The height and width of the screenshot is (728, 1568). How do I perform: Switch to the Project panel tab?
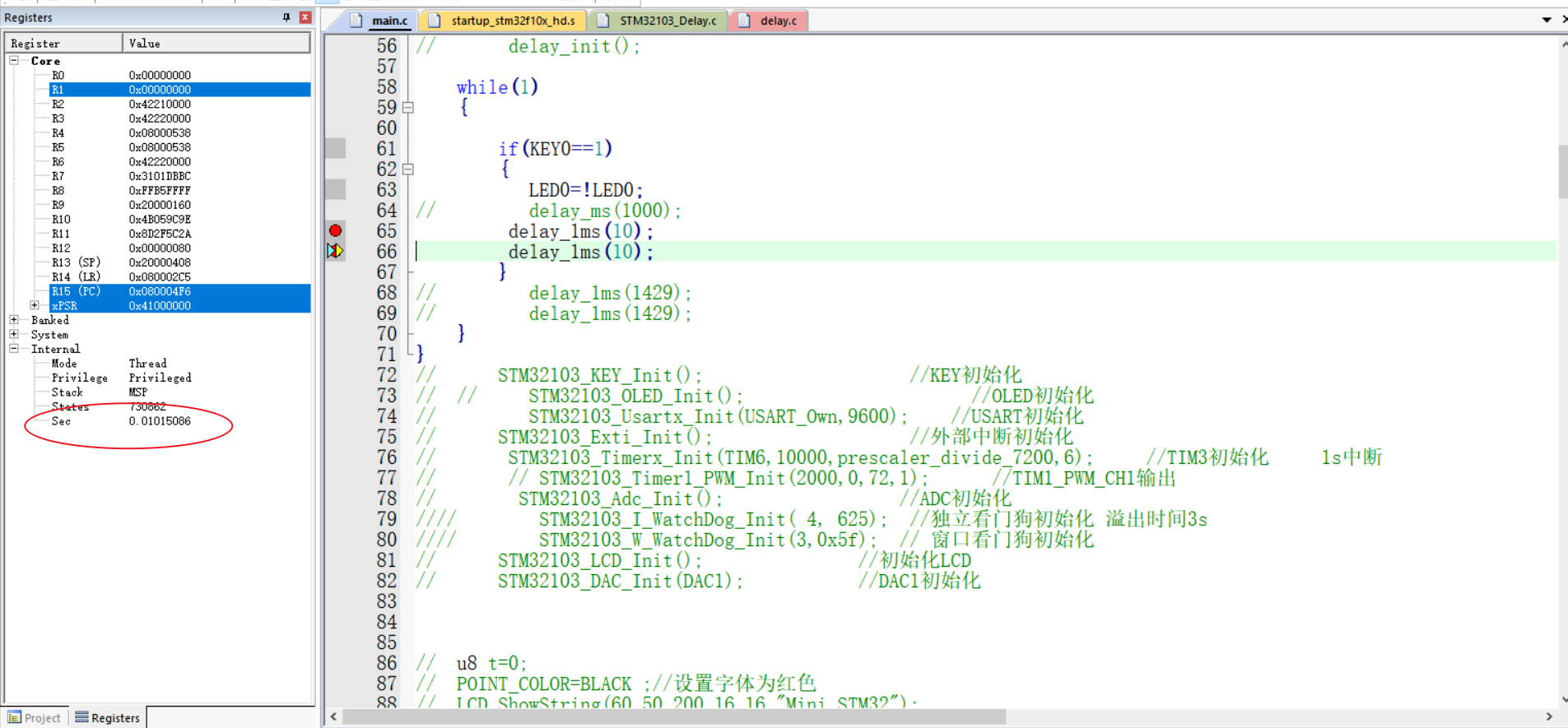tap(35, 717)
